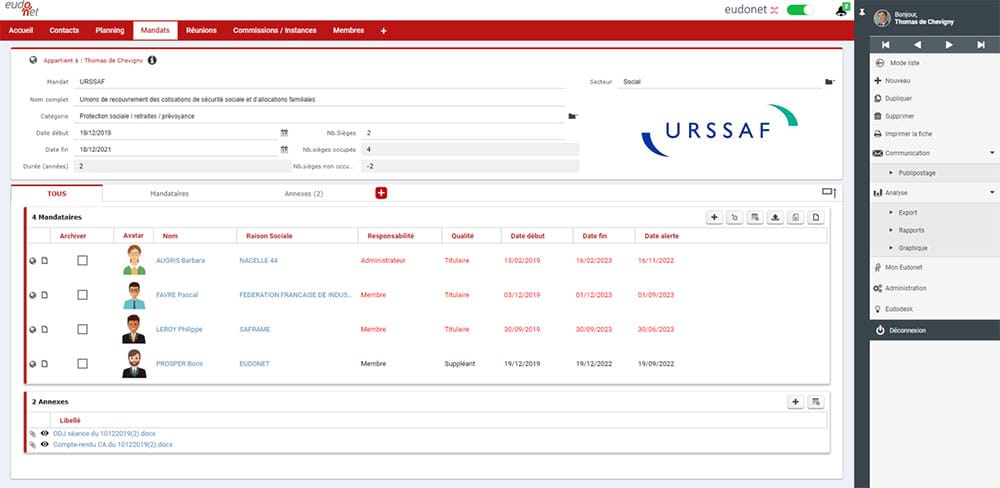Open the Catégorie catalog dropdown
Viewport: 1000px width, 488px height.
coord(572,116)
